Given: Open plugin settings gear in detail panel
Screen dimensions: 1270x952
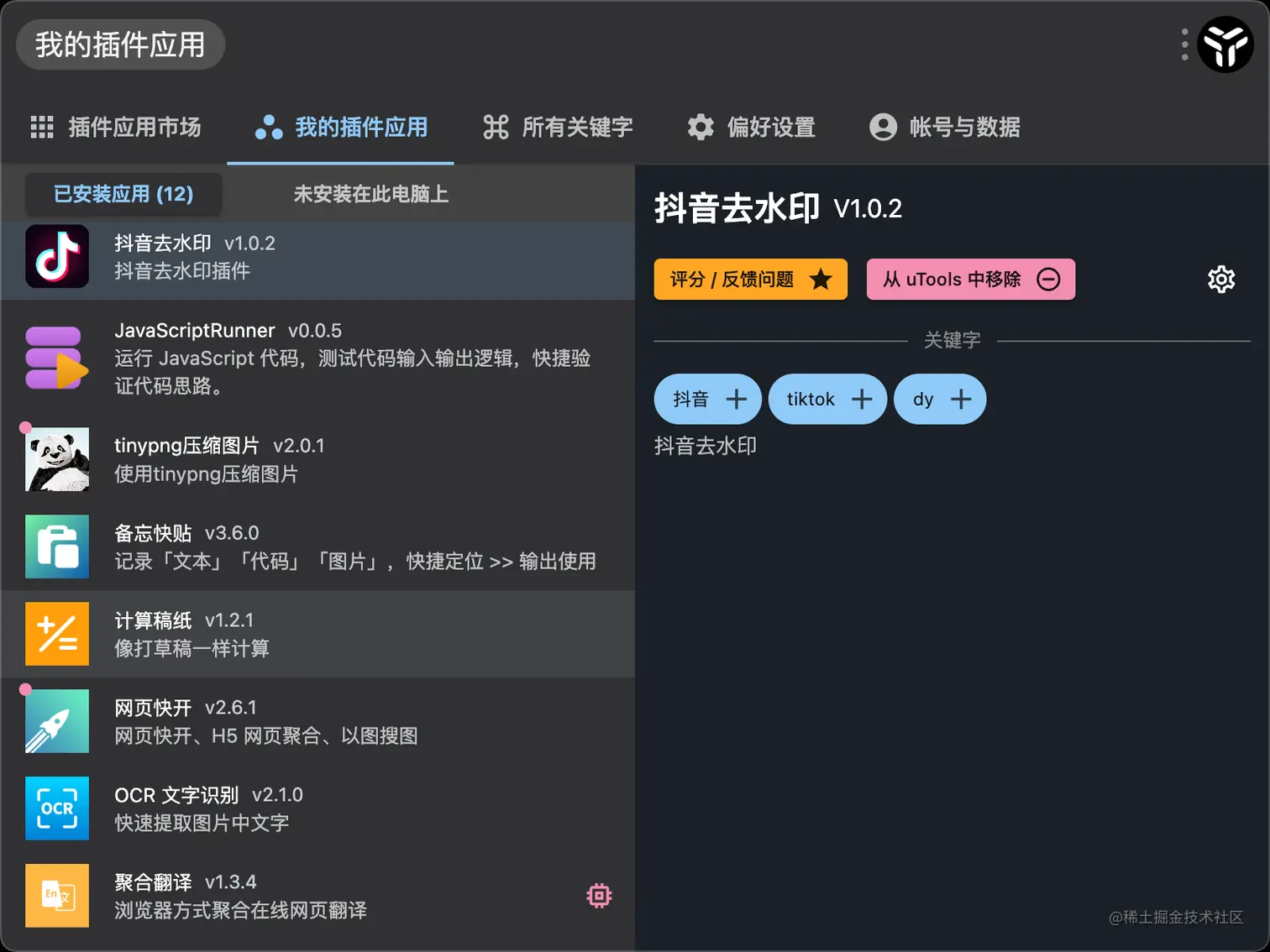Looking at the screenshot, I should click(x=1221, y=279).
